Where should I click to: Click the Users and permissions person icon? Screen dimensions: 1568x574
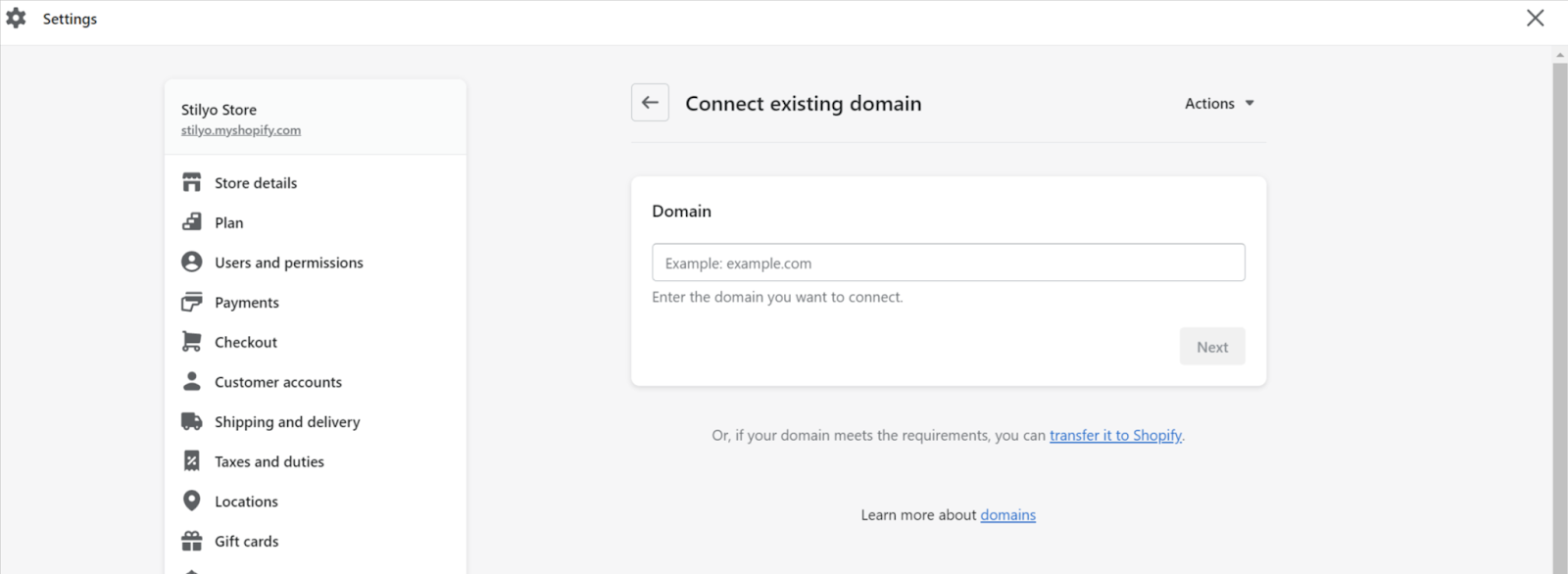click(x=192, y=263)
